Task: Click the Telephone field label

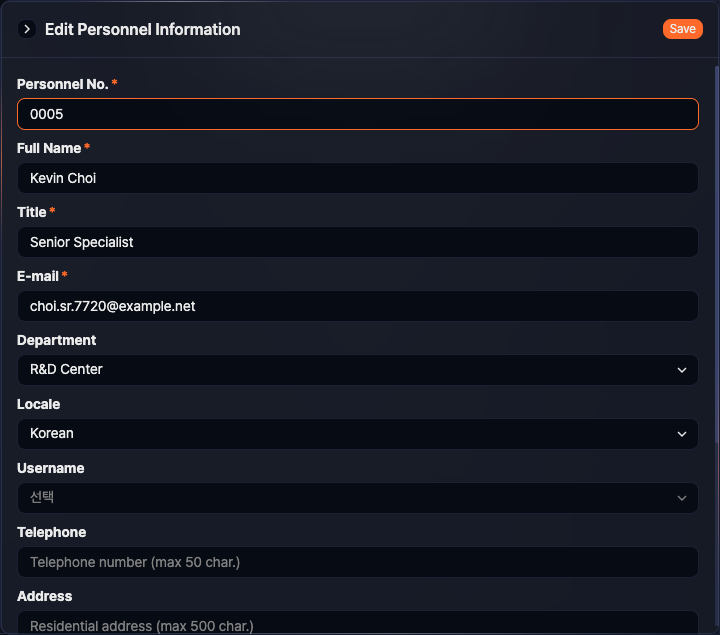Action: [51, 532]
